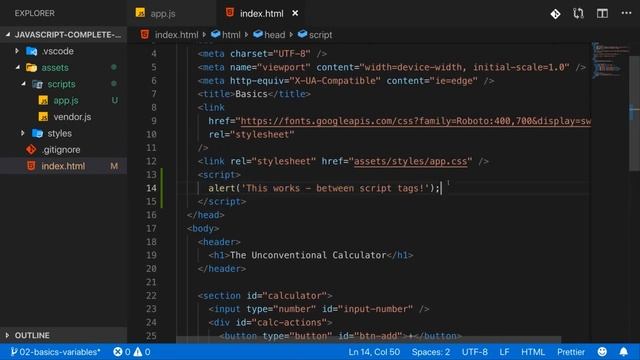Click the Unconventional Calculator h1 line
Viewport: 640px width, 360px height.
[311, 255]
